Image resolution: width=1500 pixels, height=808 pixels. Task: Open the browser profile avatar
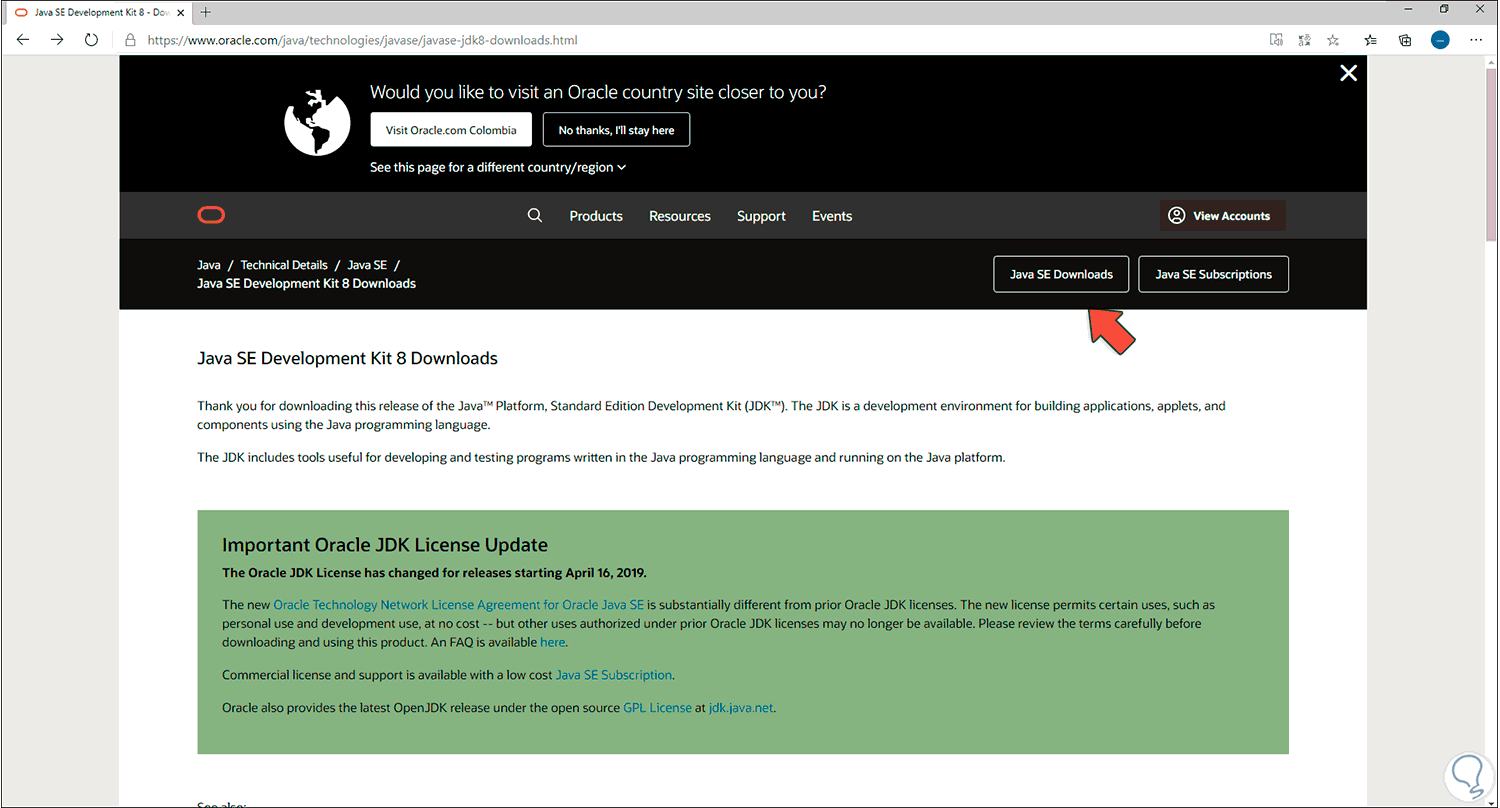pyautogui.click(x=1440, y=40)
